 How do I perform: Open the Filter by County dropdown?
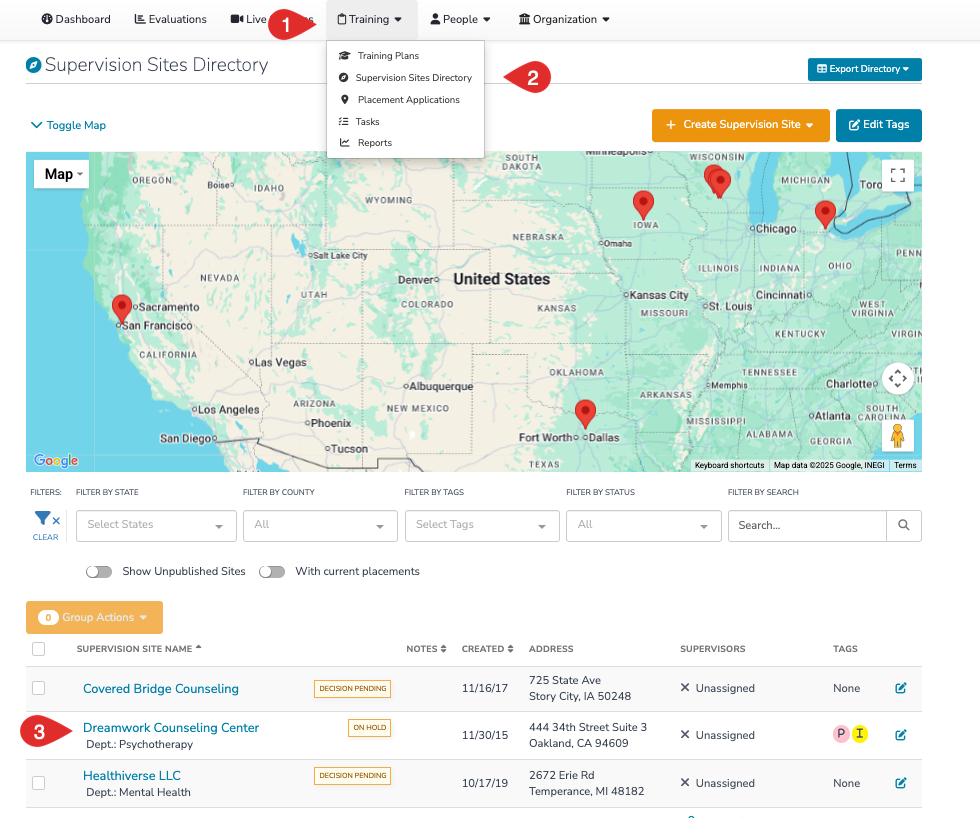320,526
